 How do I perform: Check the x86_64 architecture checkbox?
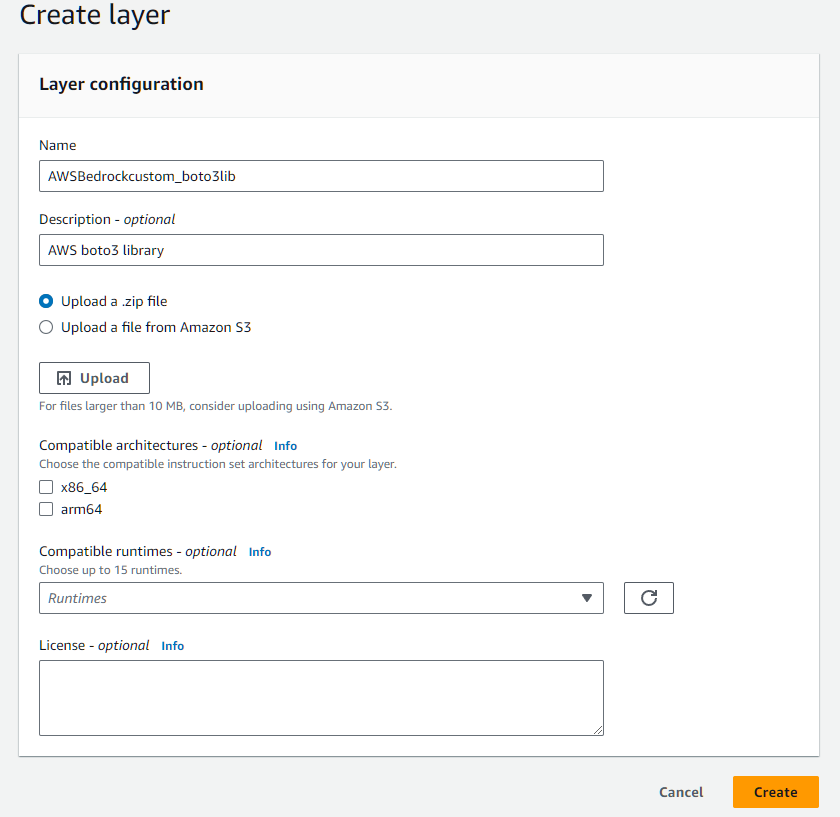coord(45,487)
